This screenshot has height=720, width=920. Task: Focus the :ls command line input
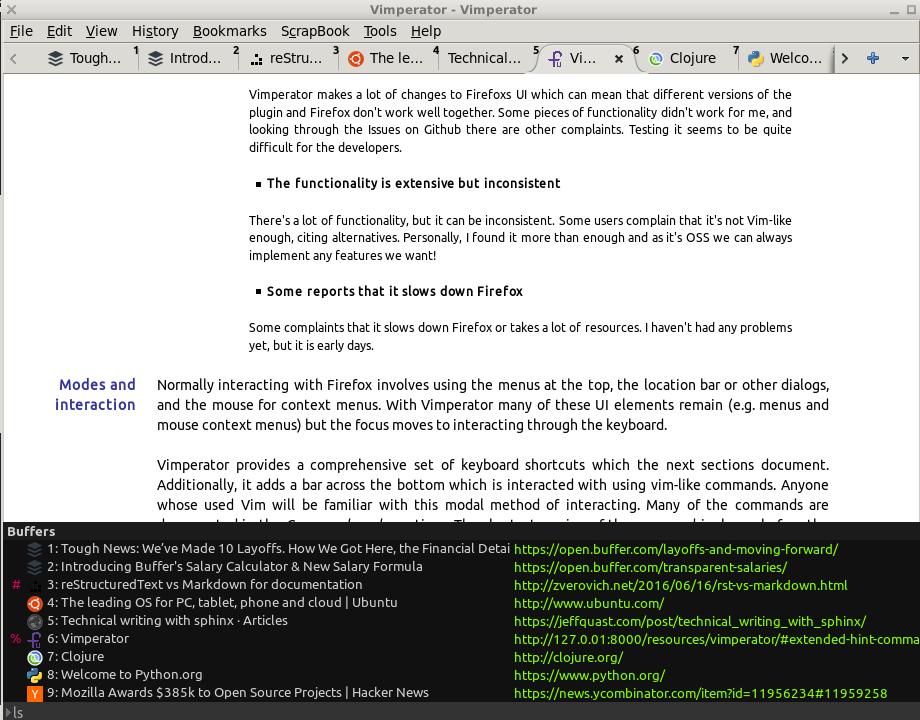460,712
